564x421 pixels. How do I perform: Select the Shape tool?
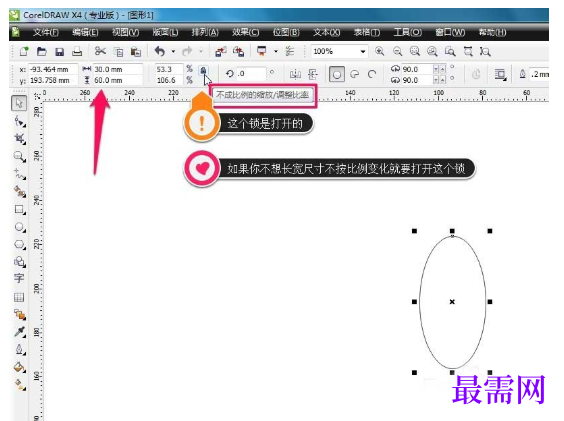19,122
